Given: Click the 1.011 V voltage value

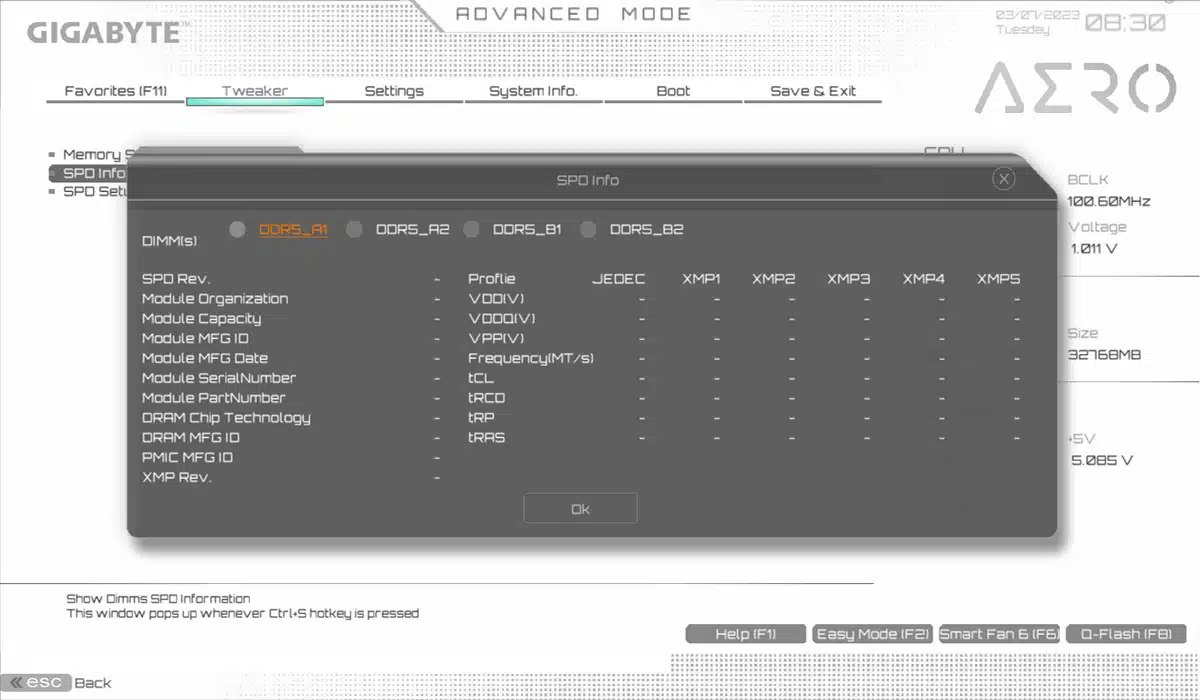Looking at the screenshot, I should [x=1094, y=248].
